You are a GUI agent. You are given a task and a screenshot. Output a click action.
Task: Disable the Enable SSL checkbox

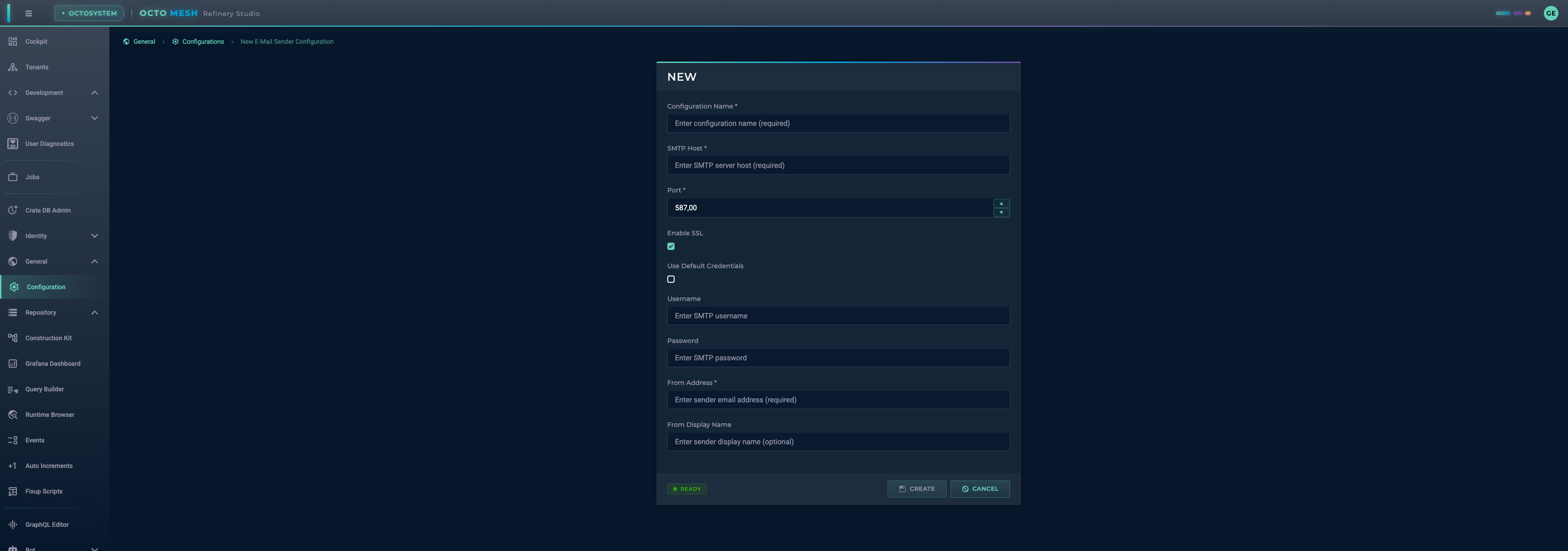(671, 246)
